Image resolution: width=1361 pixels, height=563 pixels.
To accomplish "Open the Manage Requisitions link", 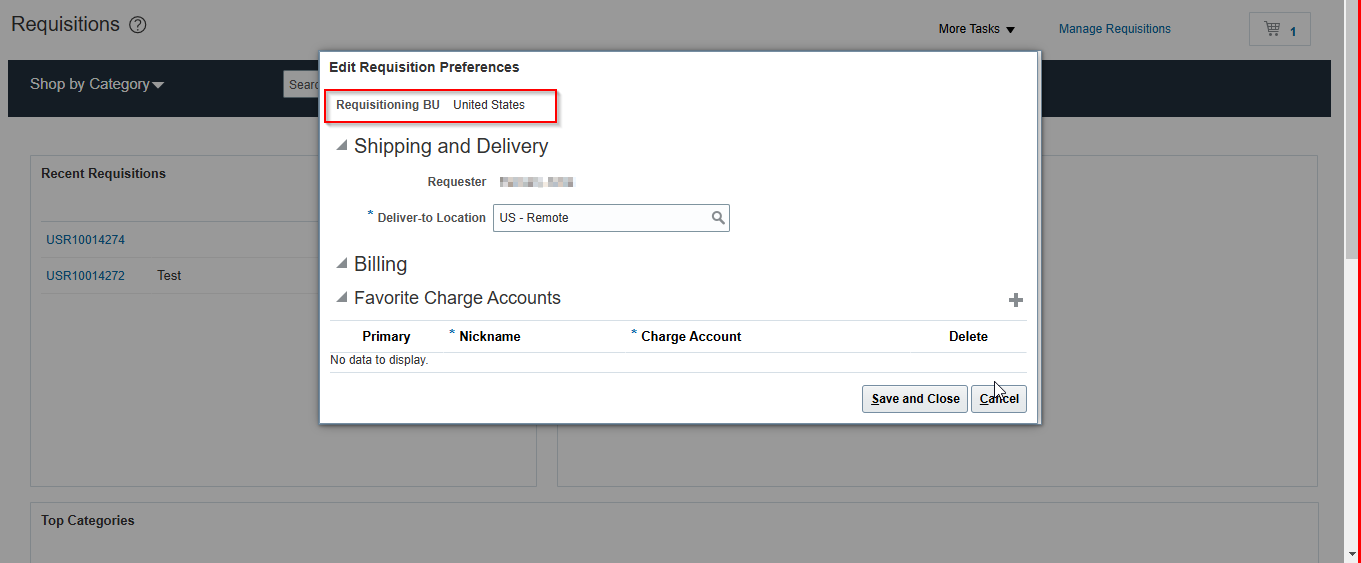I will pos(1115,29).
